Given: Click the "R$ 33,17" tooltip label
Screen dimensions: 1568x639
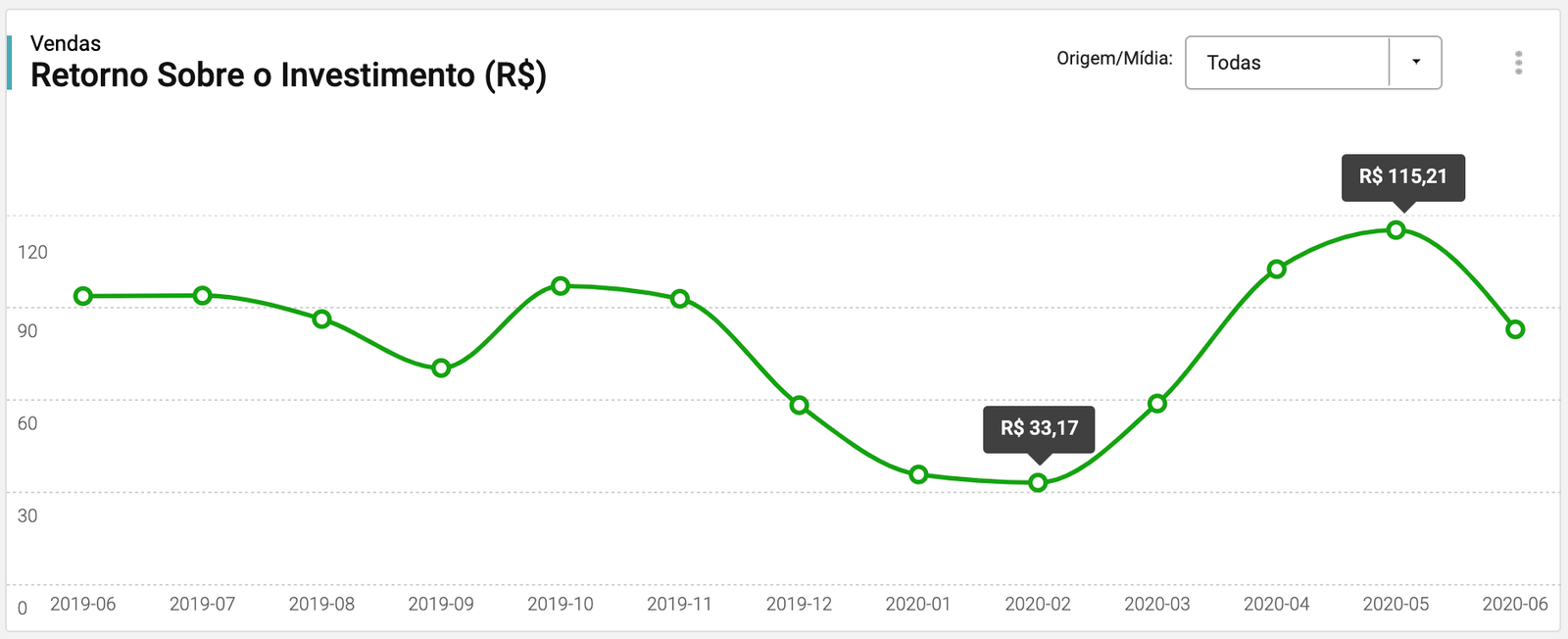Looking at the screenshot, I should [1039, 428].
